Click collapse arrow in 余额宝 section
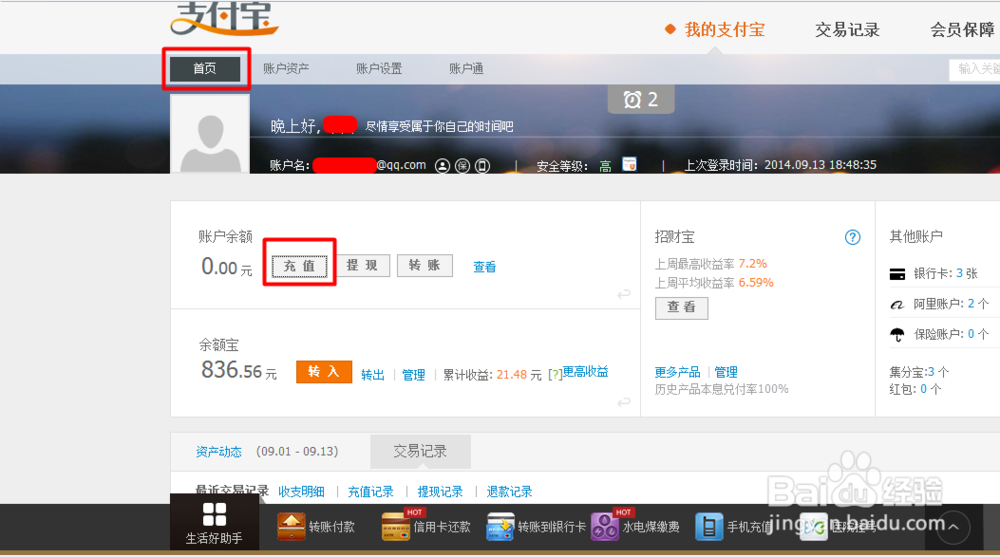 tap(624, 402)
